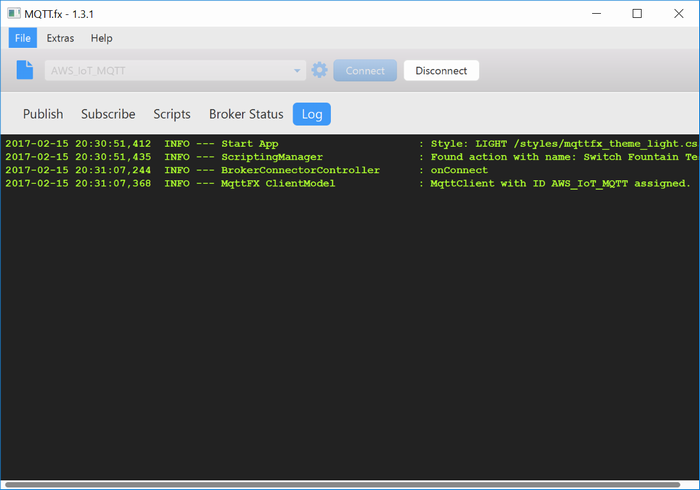Click 'Style: LIGHT' log message
Viewport: 700px width, 490px height.
click(x=564, y=144)
